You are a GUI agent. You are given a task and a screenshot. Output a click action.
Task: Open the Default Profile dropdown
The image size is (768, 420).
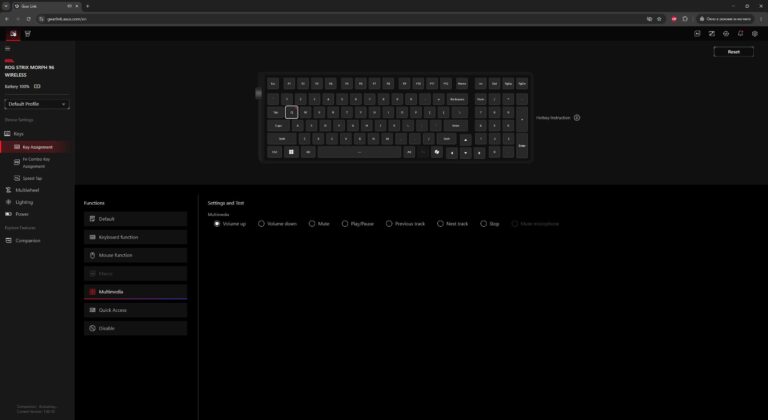click(37, 104)
